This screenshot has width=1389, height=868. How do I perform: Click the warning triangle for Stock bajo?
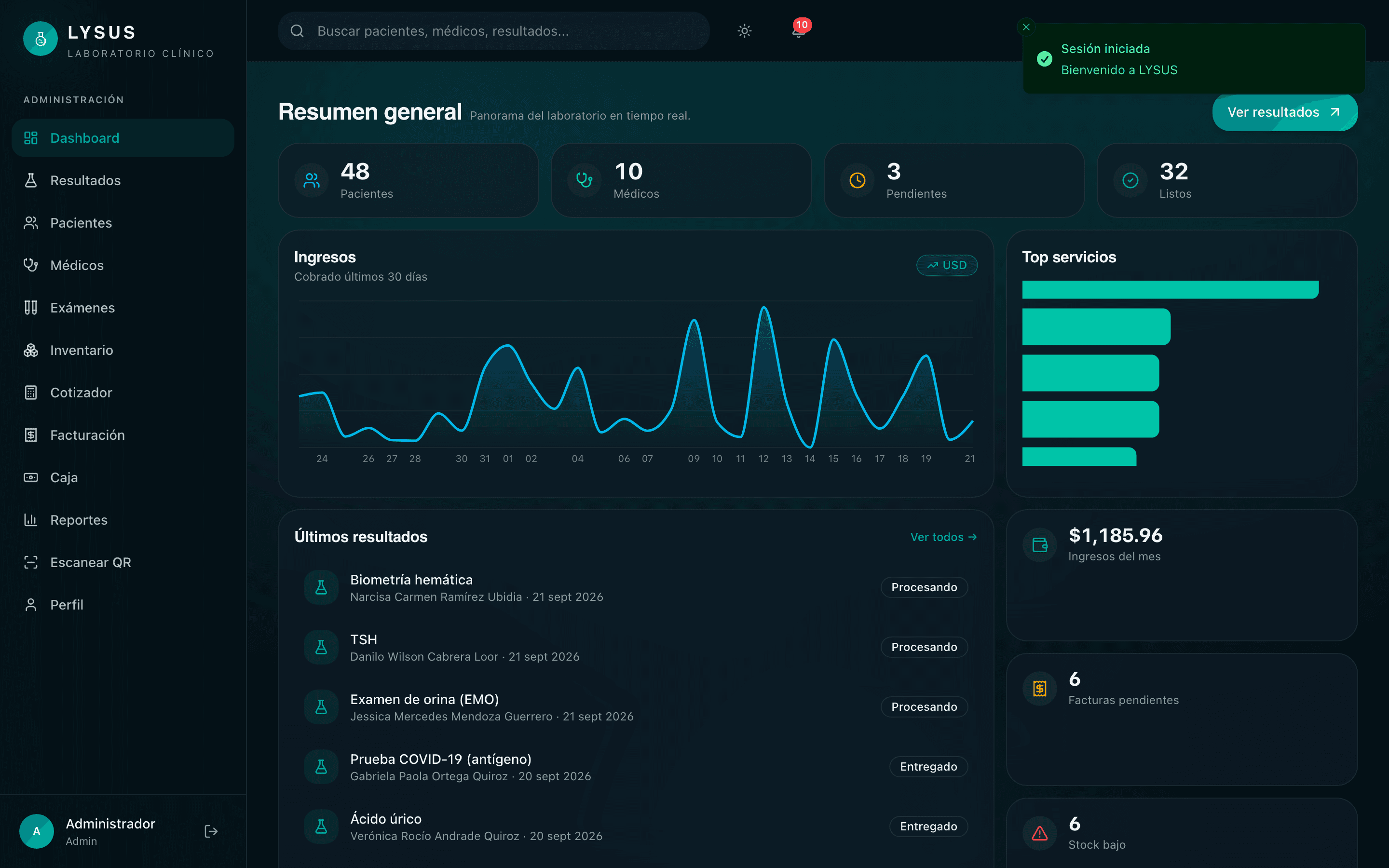point(1039,833)
